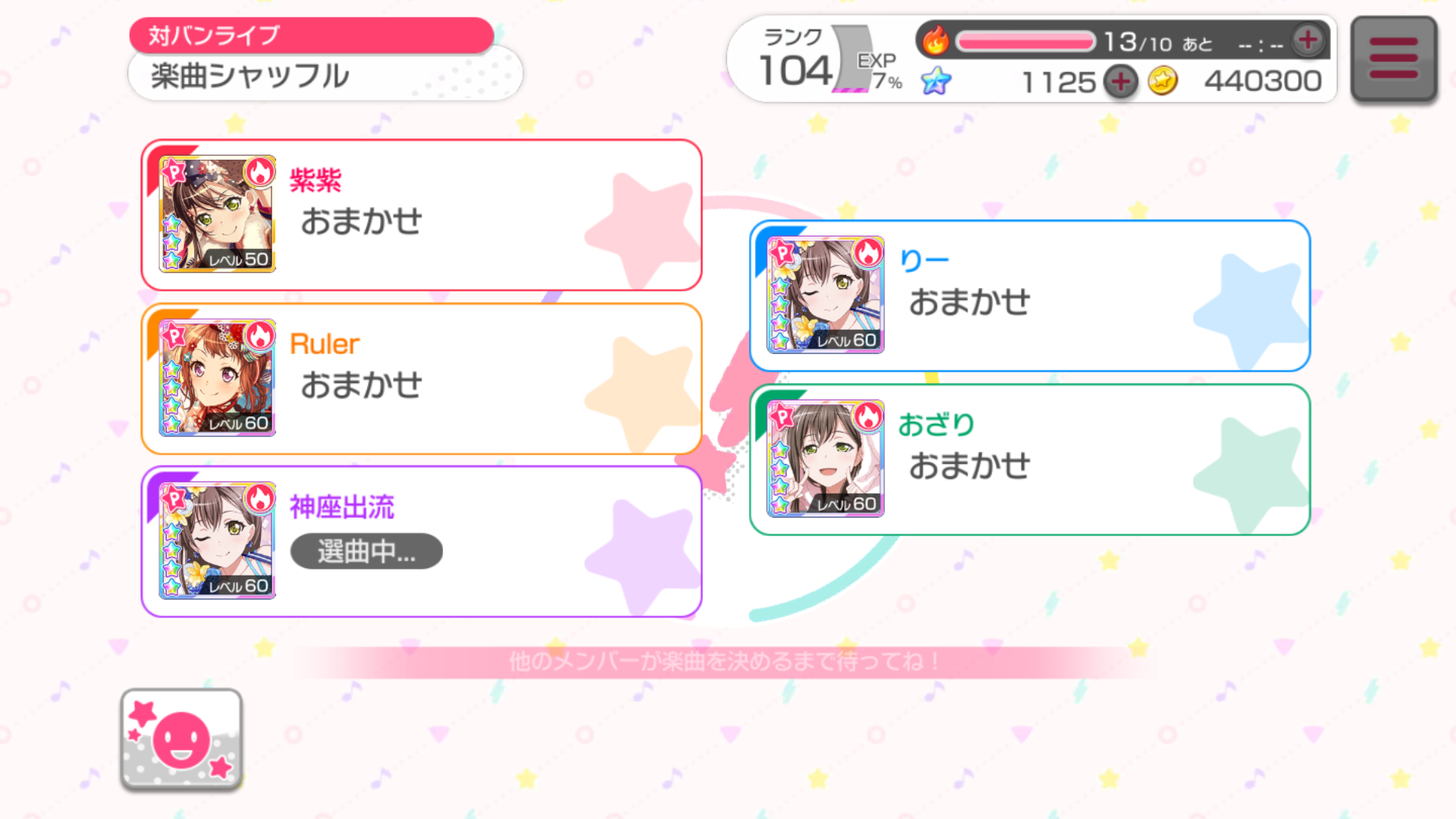Add stars with the plus beside 1125
Screen dimensions: 1456x819
tap(1121, 81)
